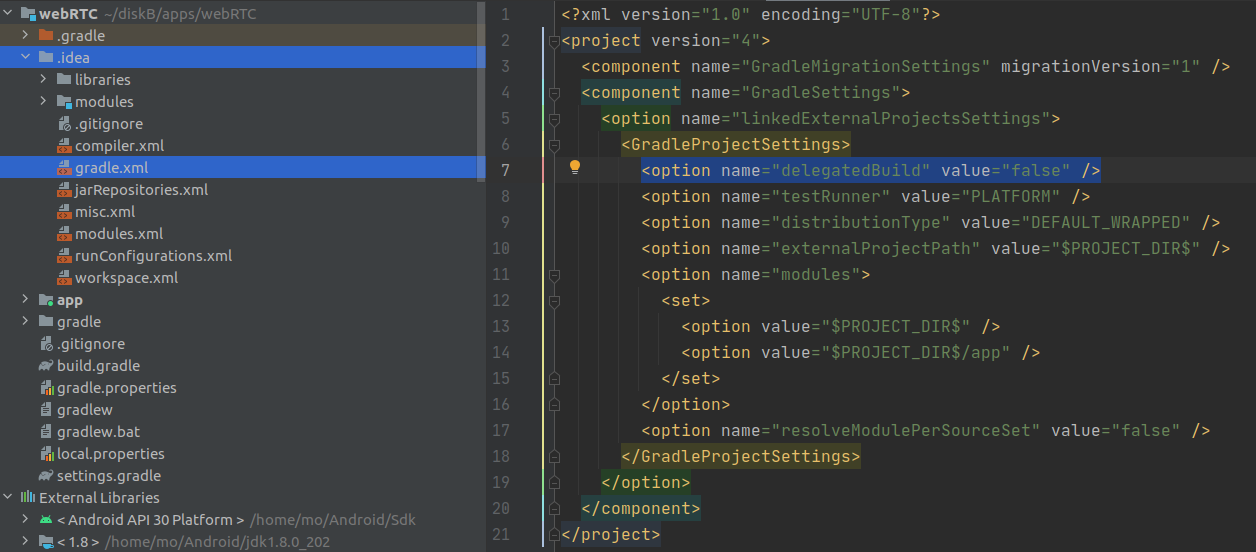Viewport: 1256px width, 552px height.
Task: Click the Android API 30 icon
Action: [x=45, y=520]
